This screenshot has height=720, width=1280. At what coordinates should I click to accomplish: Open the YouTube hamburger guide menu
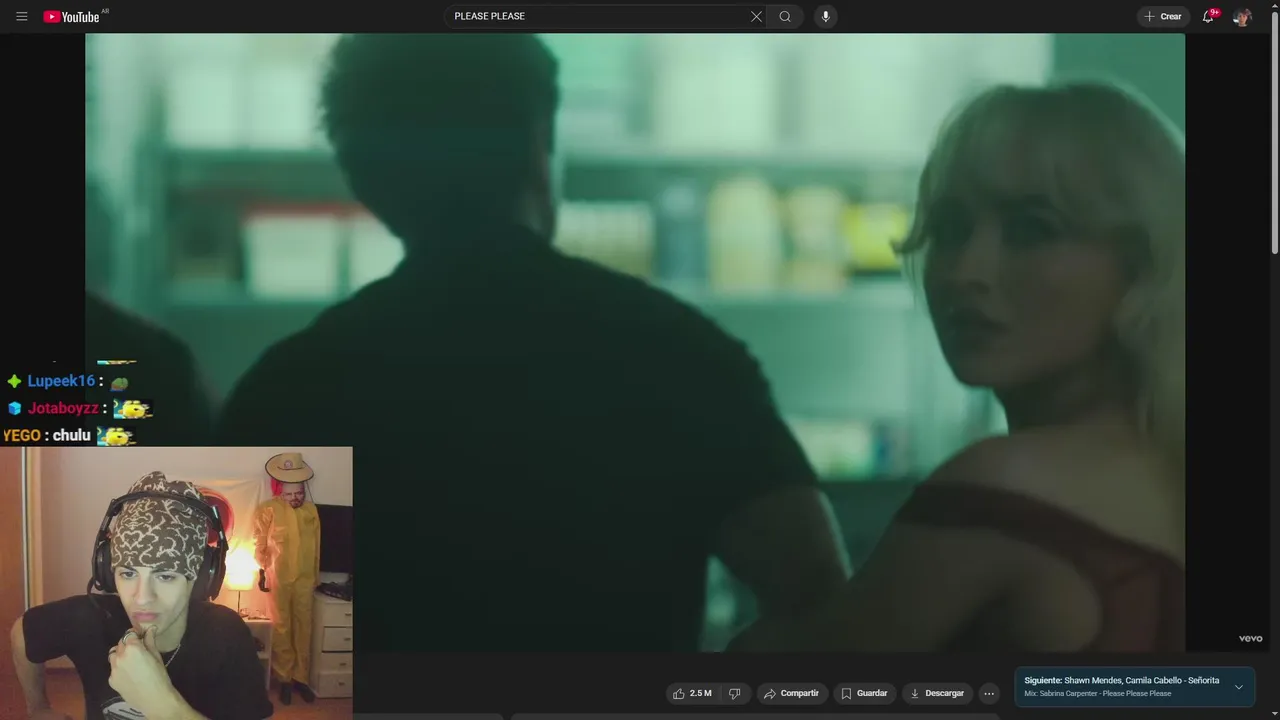pos(22,16)
